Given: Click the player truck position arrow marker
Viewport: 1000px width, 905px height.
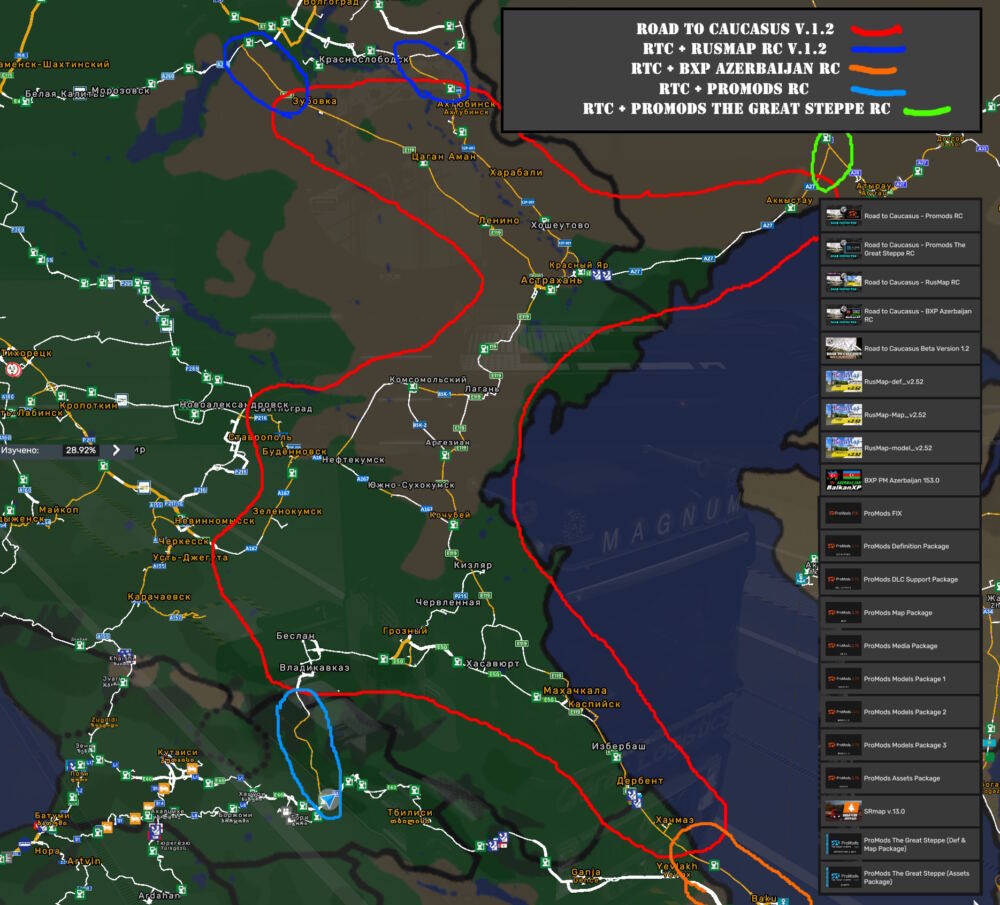Looking at the screenshot, I should 329,800.
